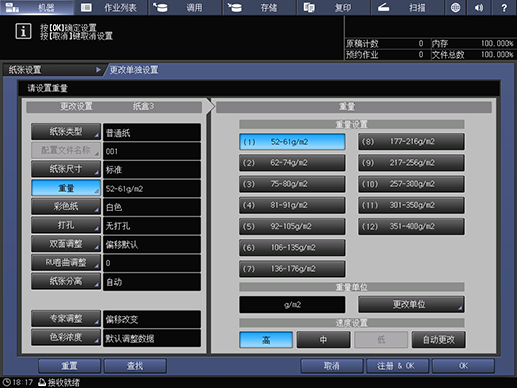Set speed to 高 (high)

tap(266, 340)
